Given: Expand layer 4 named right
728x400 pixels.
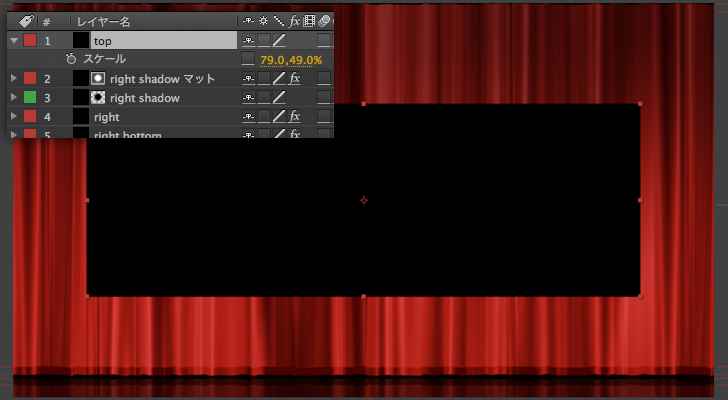Looking at the screenshot, I should 13,117.
